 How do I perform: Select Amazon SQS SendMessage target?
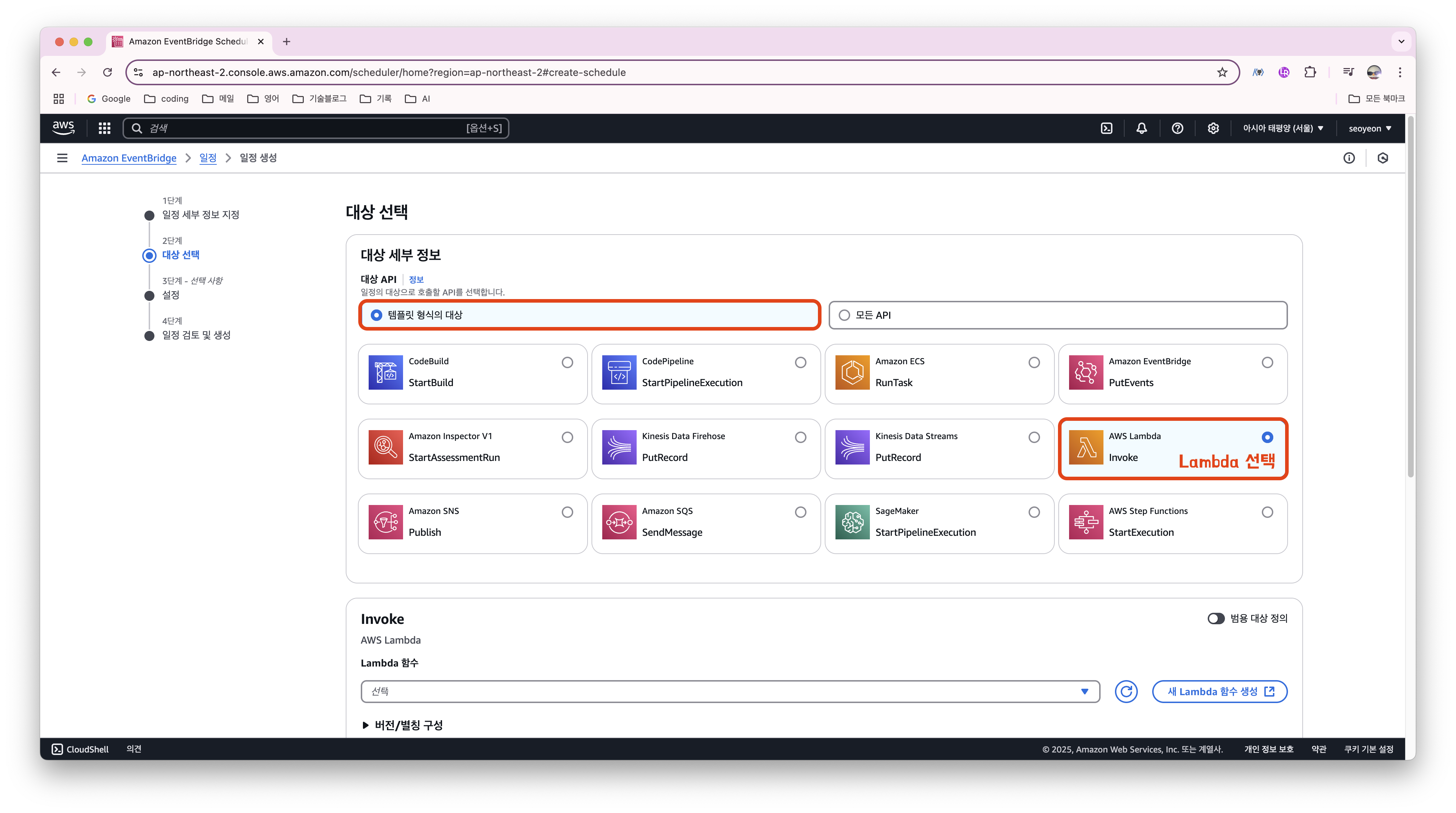800,513
